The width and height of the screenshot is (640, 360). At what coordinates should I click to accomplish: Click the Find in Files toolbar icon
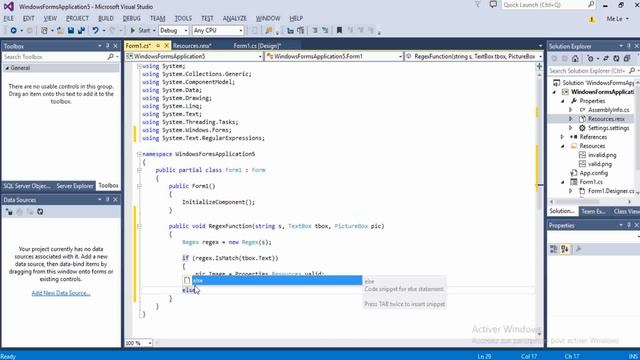(269, 31)
